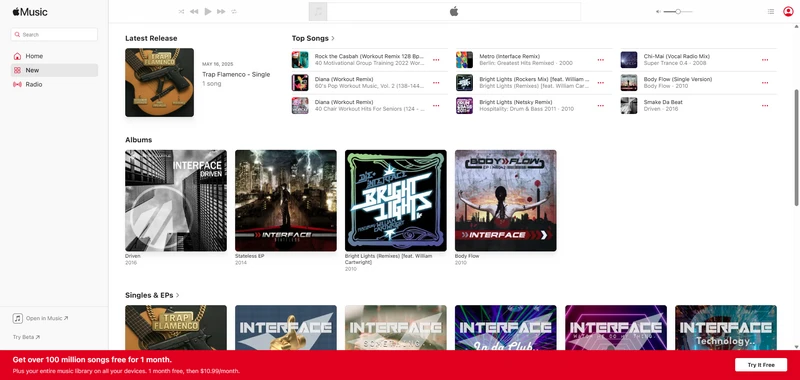Focus the Search input field
Screen dimensions: 800x380
pyautogui.click(x=54, y=35)
